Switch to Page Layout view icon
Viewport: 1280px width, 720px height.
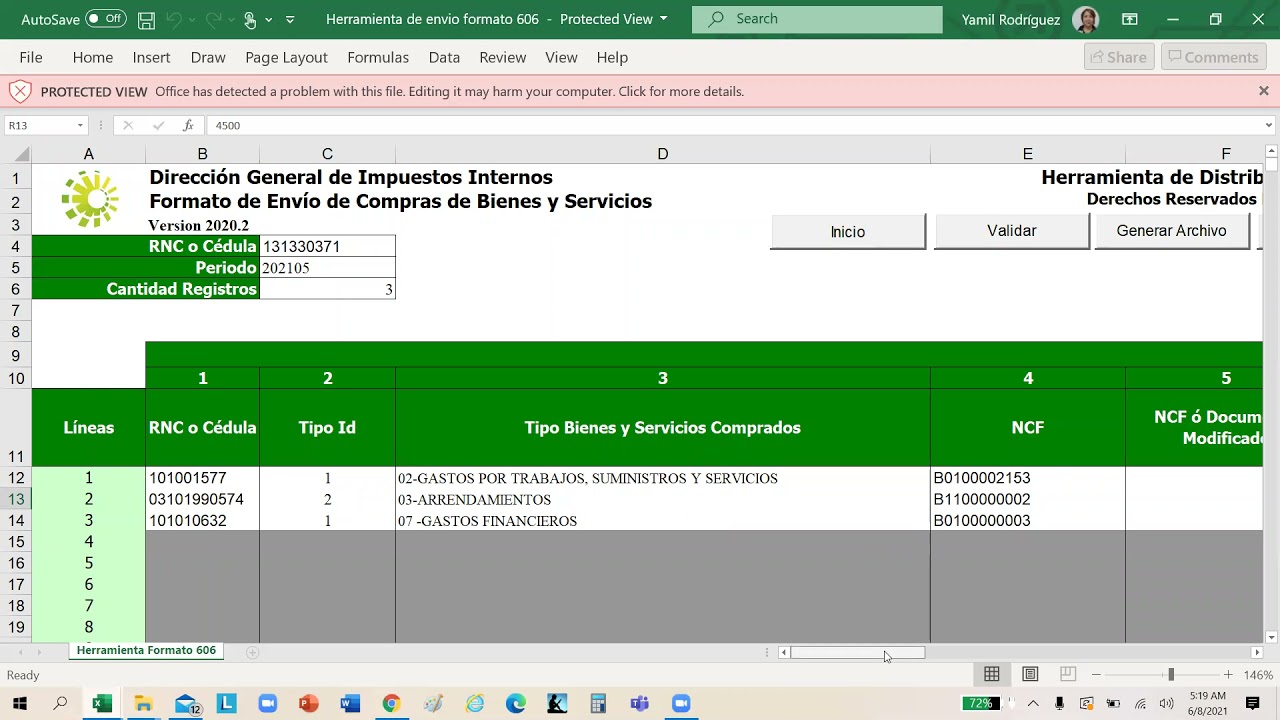point(1030,675)
